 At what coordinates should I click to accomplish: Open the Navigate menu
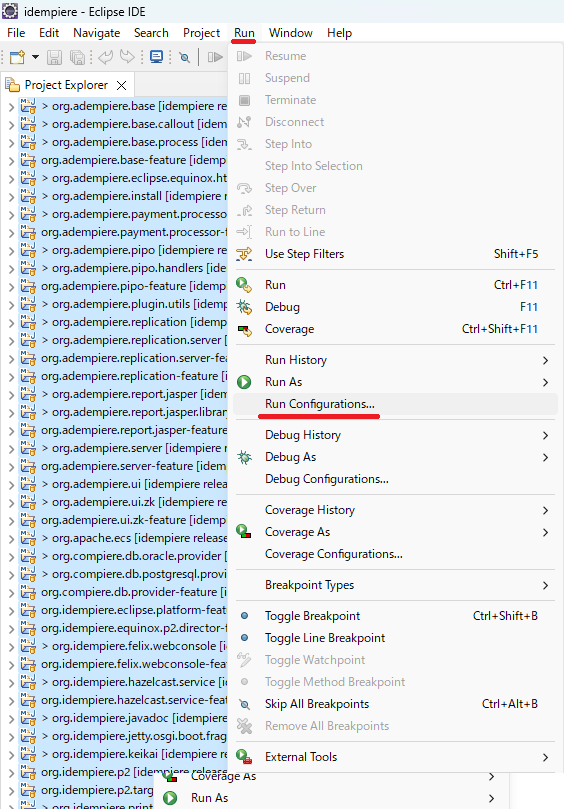(x=96, y=33)
